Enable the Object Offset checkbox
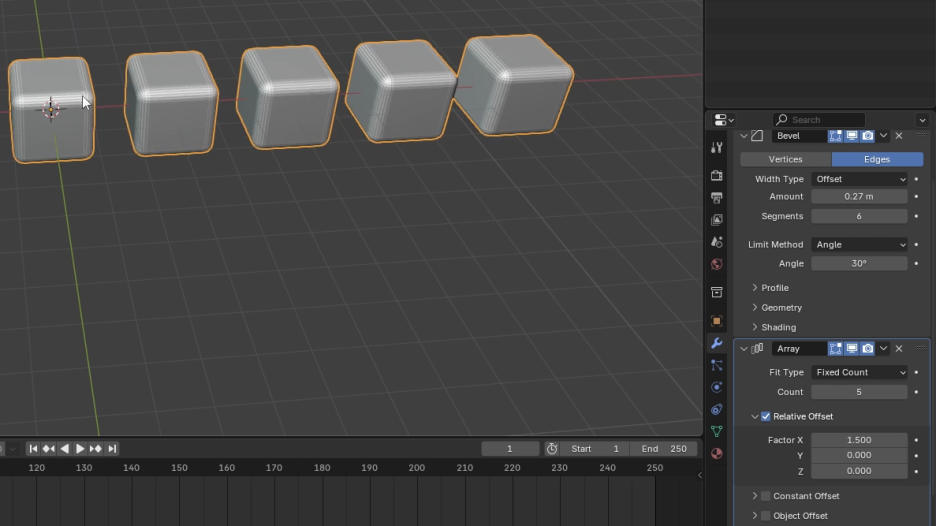This screenshot has width=936, height=526. (766, 516)
